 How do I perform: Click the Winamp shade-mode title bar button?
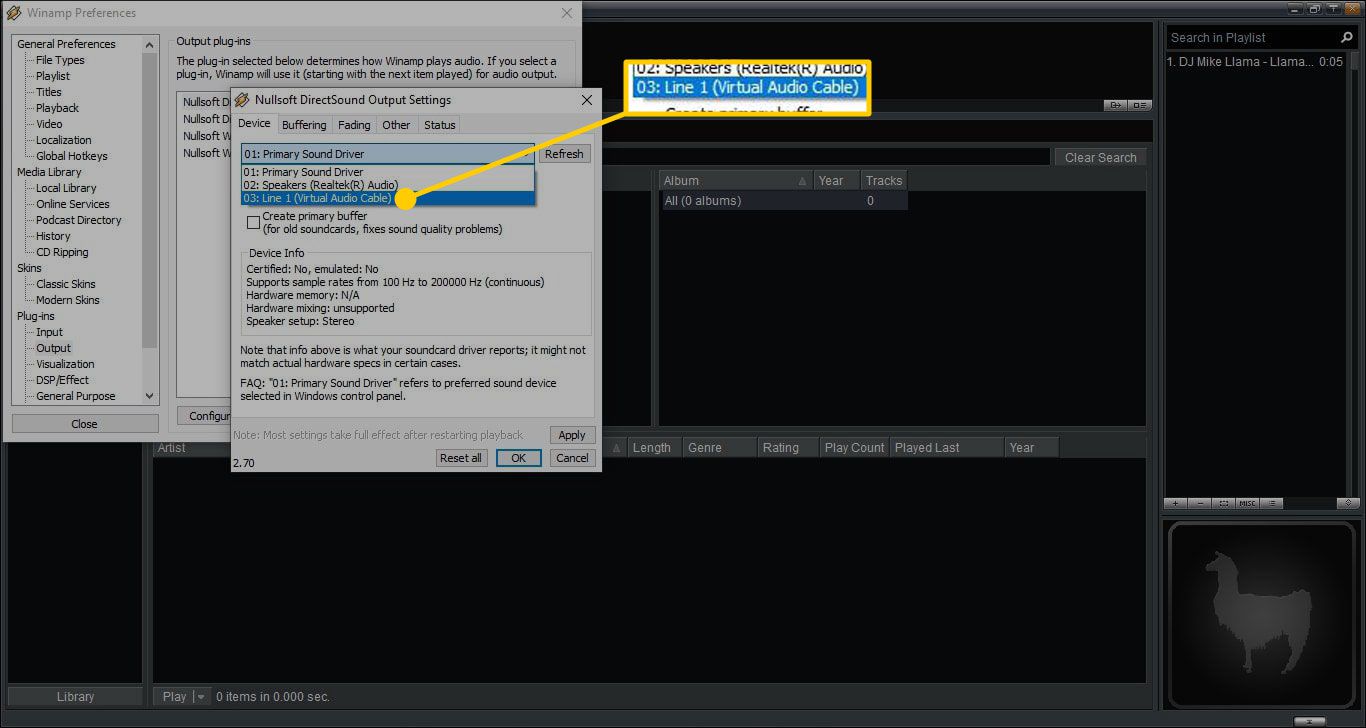[1333, 9]
